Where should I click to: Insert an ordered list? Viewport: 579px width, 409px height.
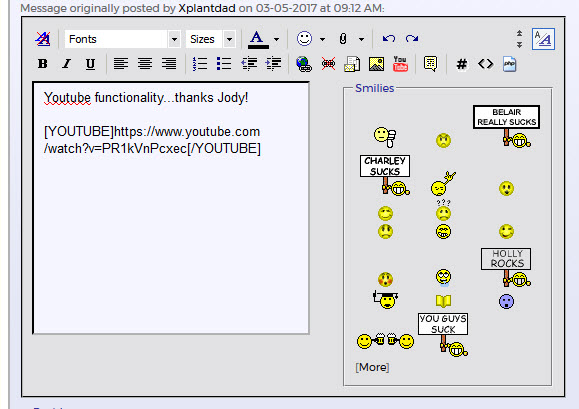coord(200,64)
